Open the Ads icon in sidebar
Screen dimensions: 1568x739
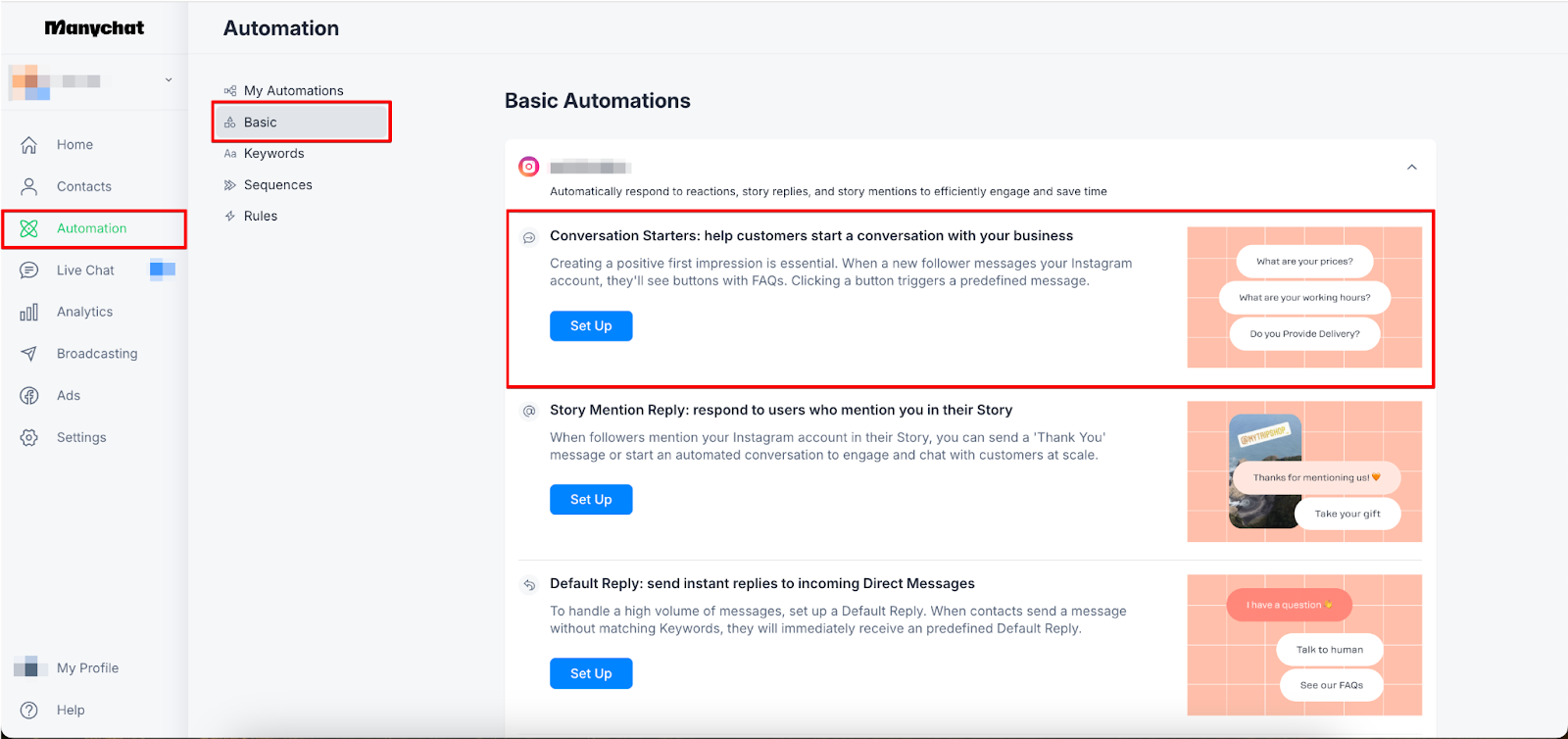point(29,396)
